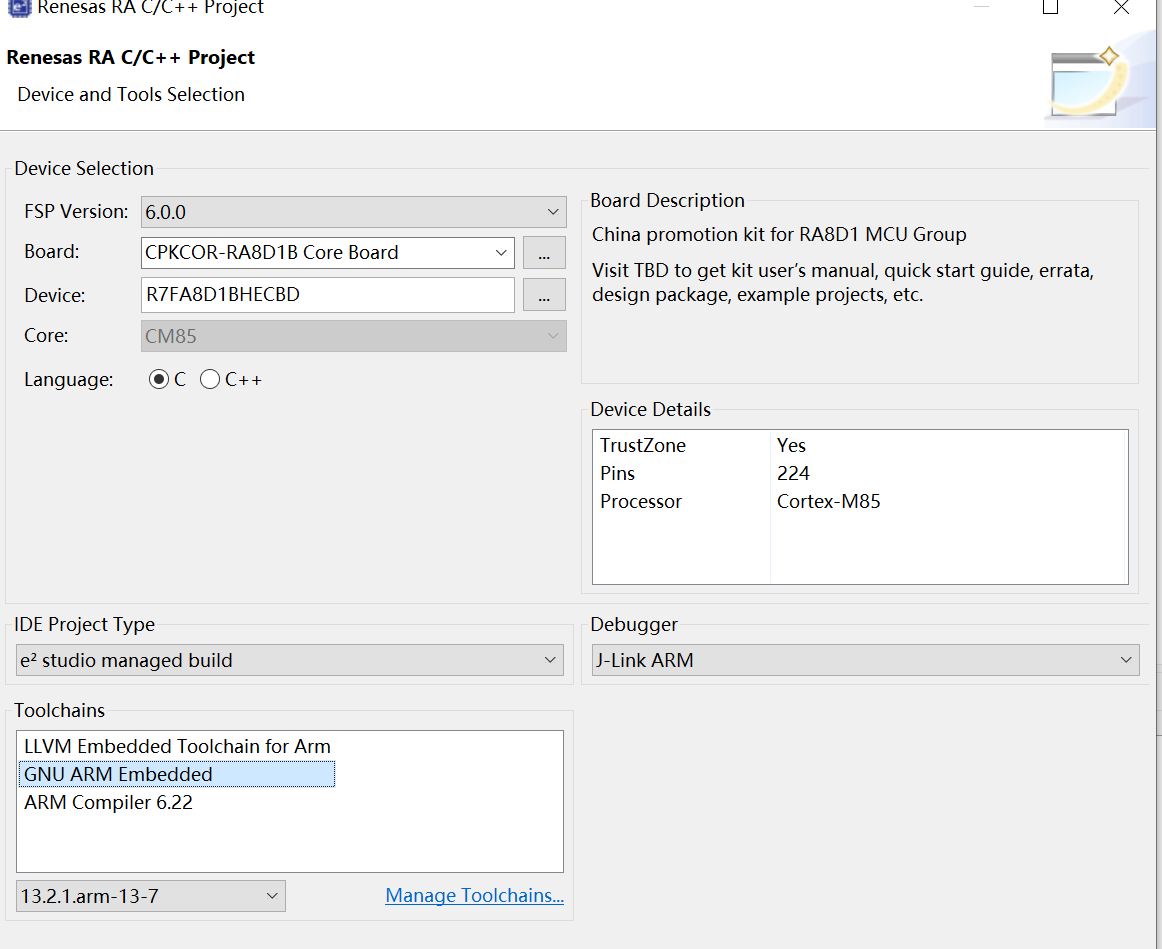Open the Debugger J-Link ARM dropdown
Viewport: 1162px width, 949px height.
point(866,660)
